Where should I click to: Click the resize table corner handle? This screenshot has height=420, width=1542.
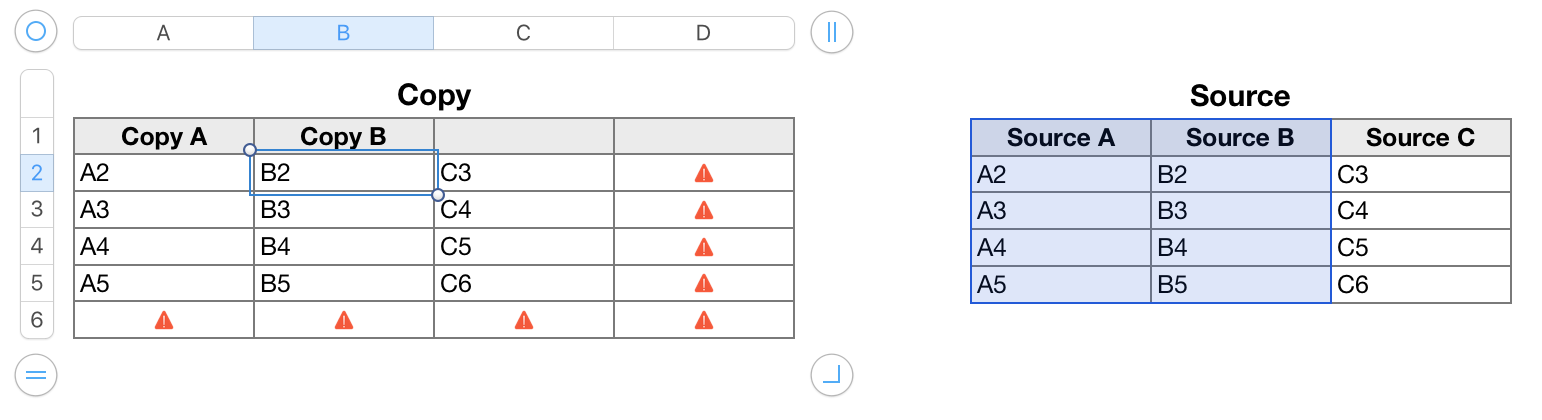(x=831, y=376)
